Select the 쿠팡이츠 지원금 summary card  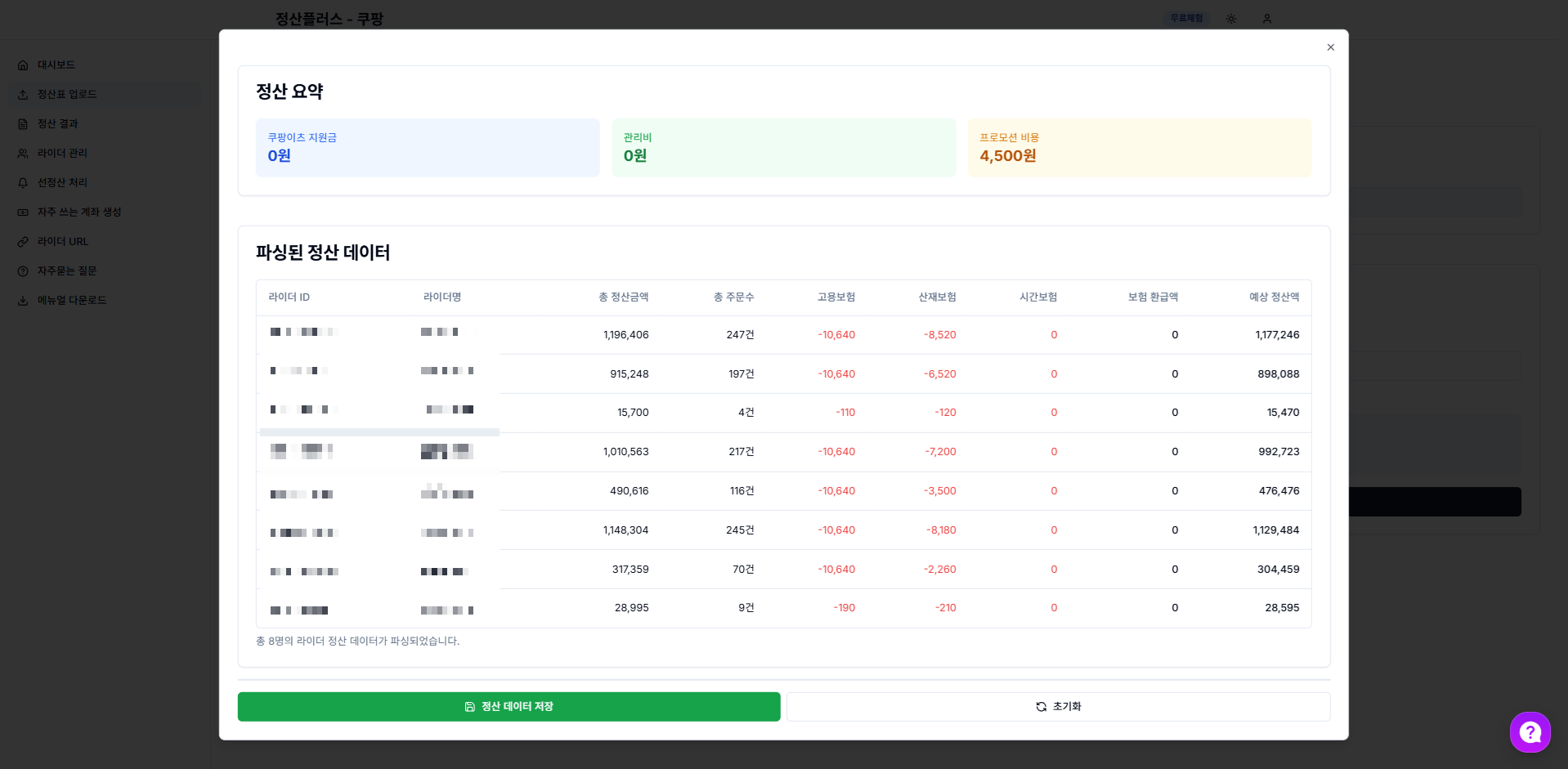[428, 148]
